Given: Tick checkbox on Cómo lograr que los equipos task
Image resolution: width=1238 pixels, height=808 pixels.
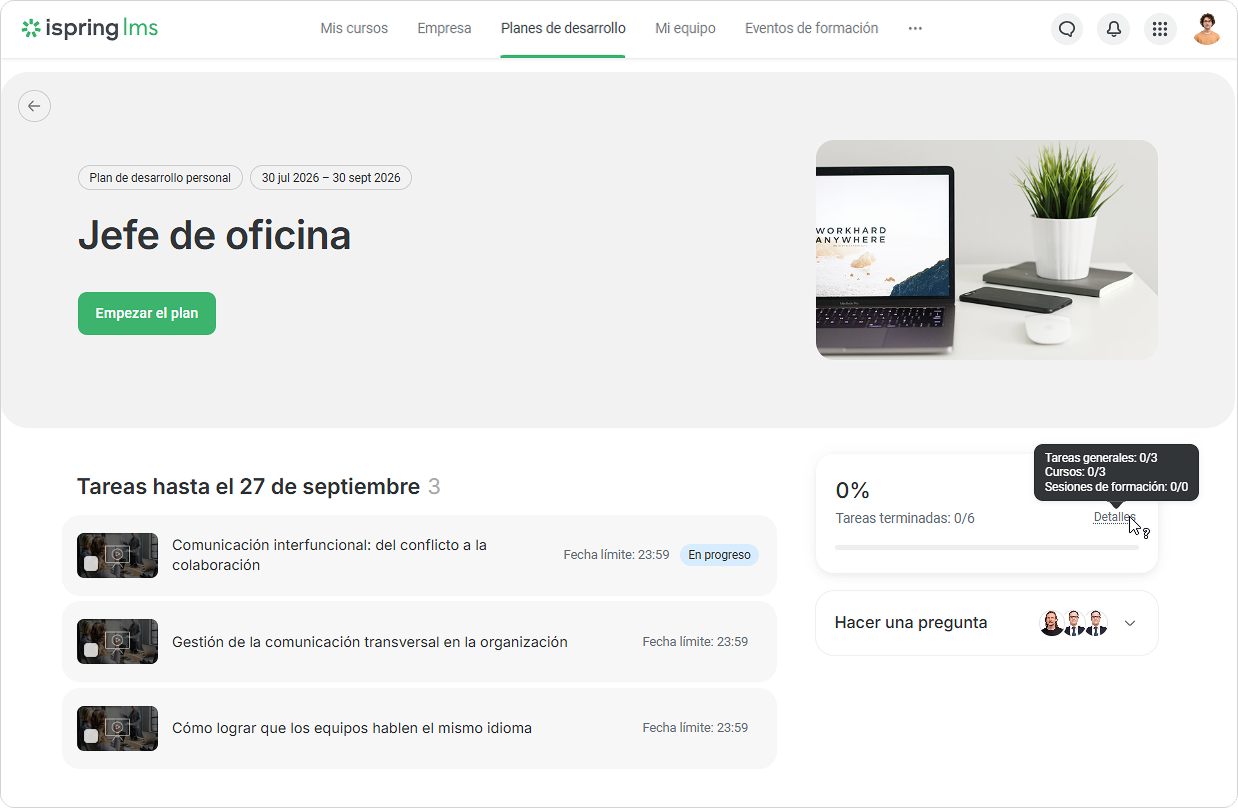Looking at the screenshot, I should click(91, 736).
